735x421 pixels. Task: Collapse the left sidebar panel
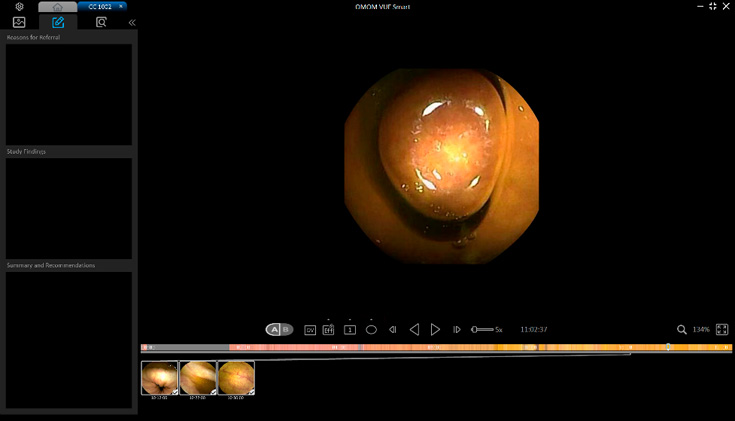[131, 22]
